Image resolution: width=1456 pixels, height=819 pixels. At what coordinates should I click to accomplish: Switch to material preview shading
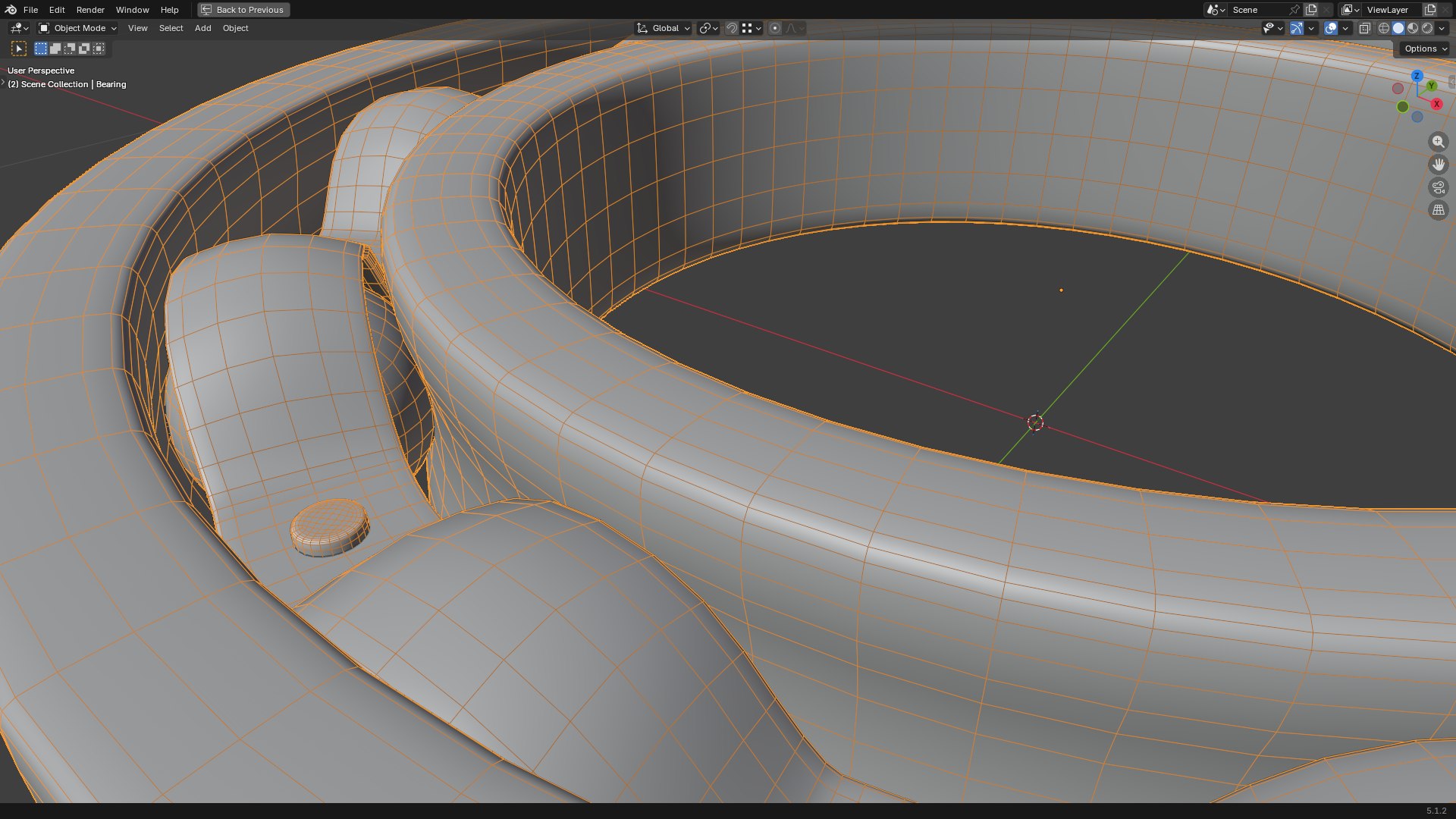click(1413, 28)
